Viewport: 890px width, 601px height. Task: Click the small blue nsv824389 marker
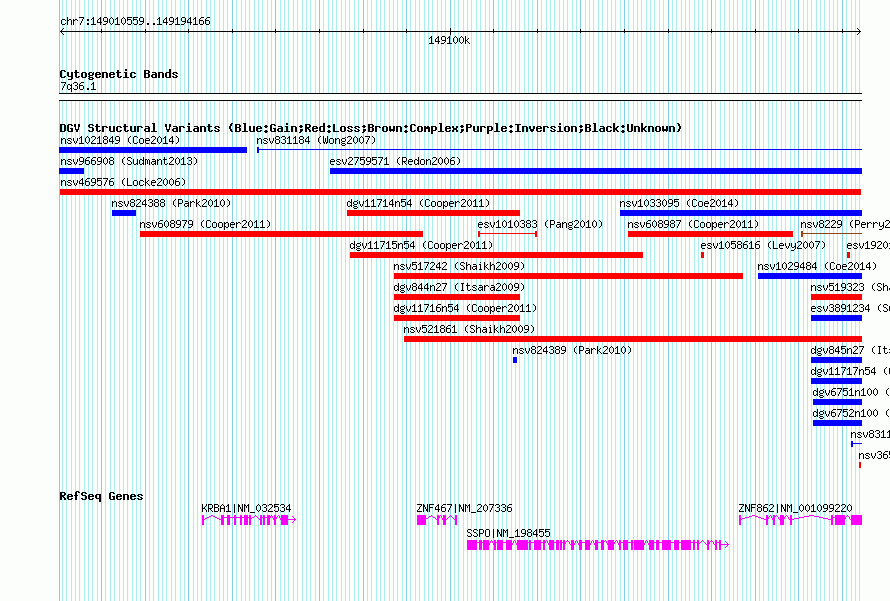point(515,360)
